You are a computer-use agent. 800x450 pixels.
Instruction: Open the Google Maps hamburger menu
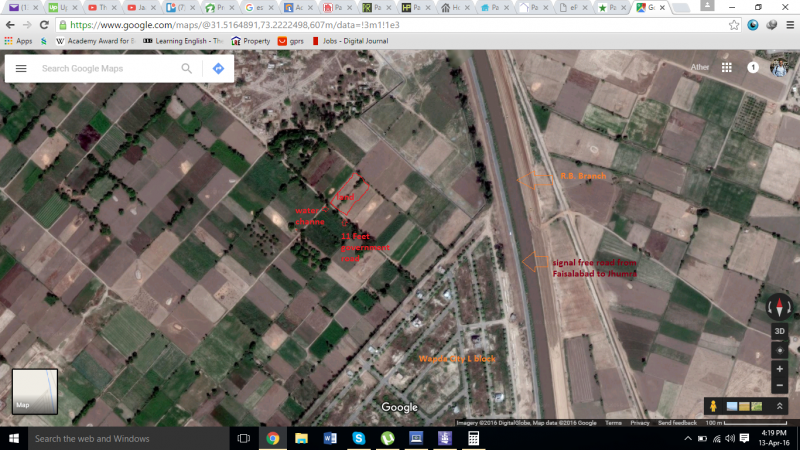tap(21, 68)
